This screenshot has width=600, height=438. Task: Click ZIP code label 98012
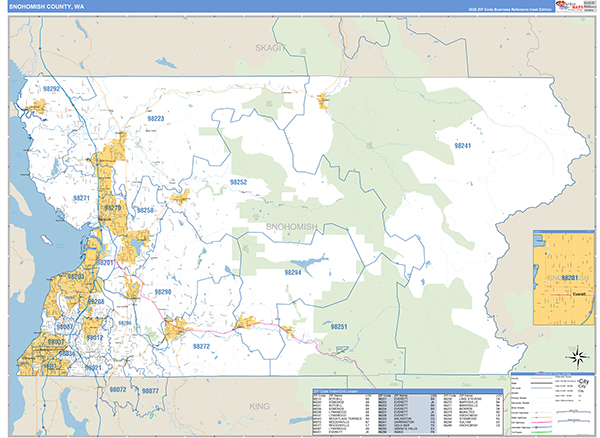95,338
